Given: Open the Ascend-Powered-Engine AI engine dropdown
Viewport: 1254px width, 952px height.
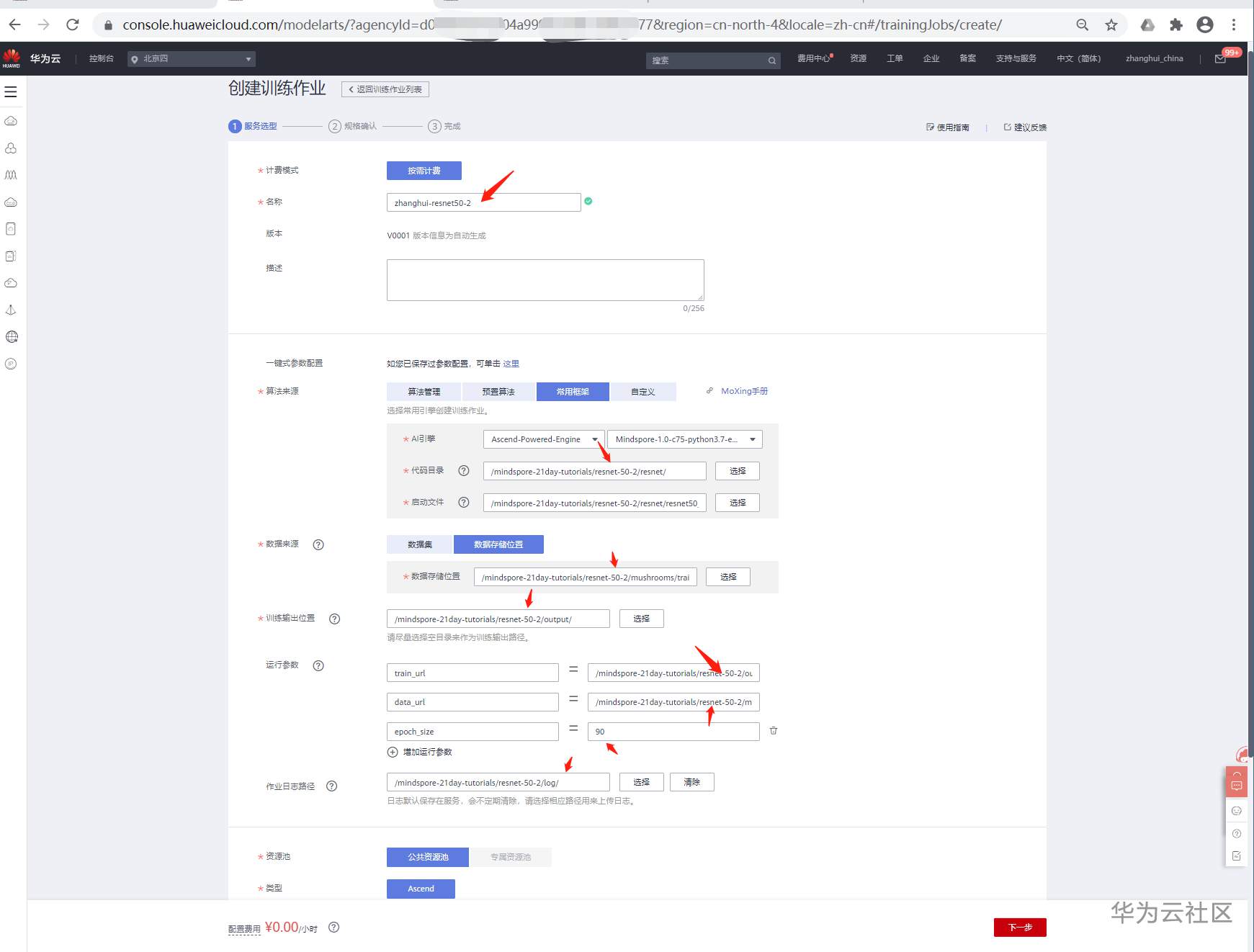Looking at the screenshot, I should pyautogui.click(x=545, y=439).
